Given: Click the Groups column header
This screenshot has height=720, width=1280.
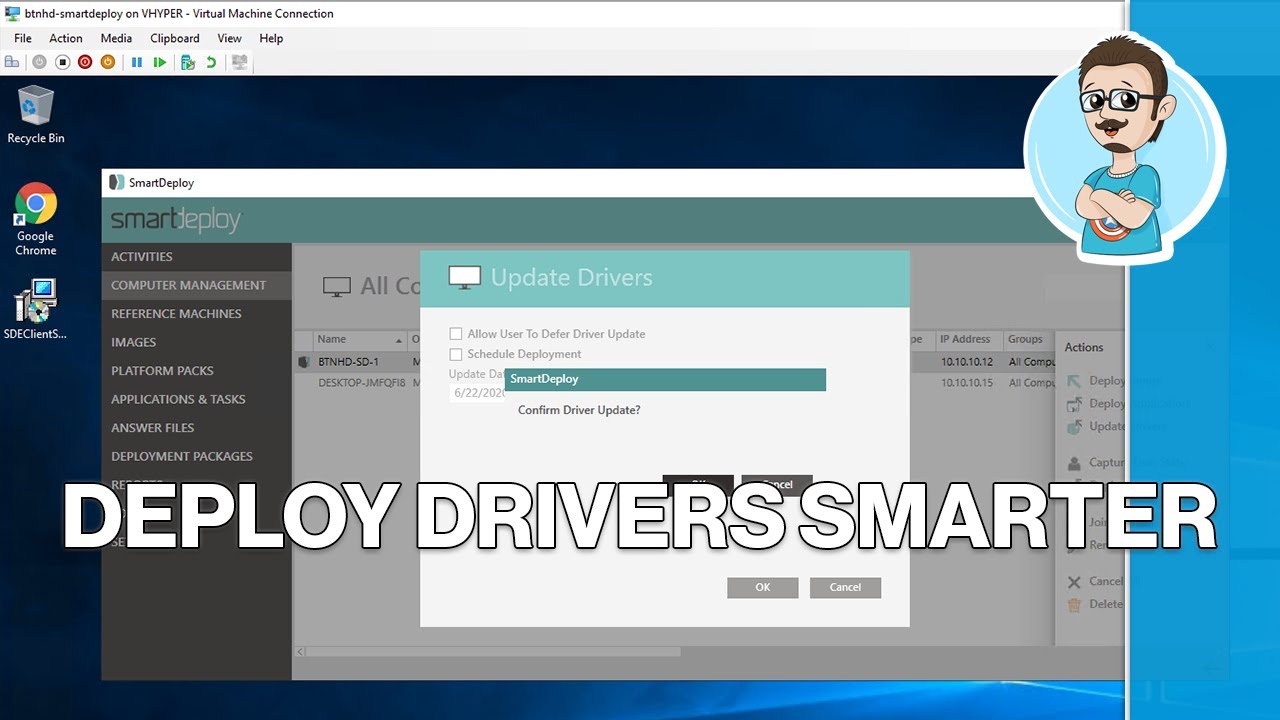Looking at the screenshot, I should pyautogui.click(x=1029, y=340).
